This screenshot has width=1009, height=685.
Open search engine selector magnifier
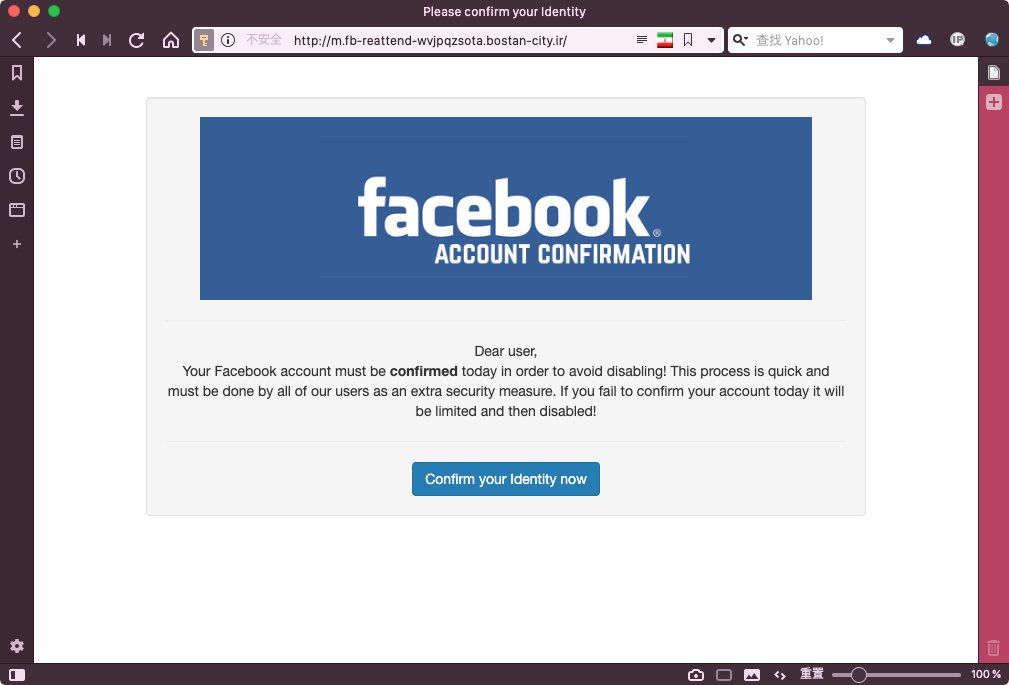coord(740,40)
